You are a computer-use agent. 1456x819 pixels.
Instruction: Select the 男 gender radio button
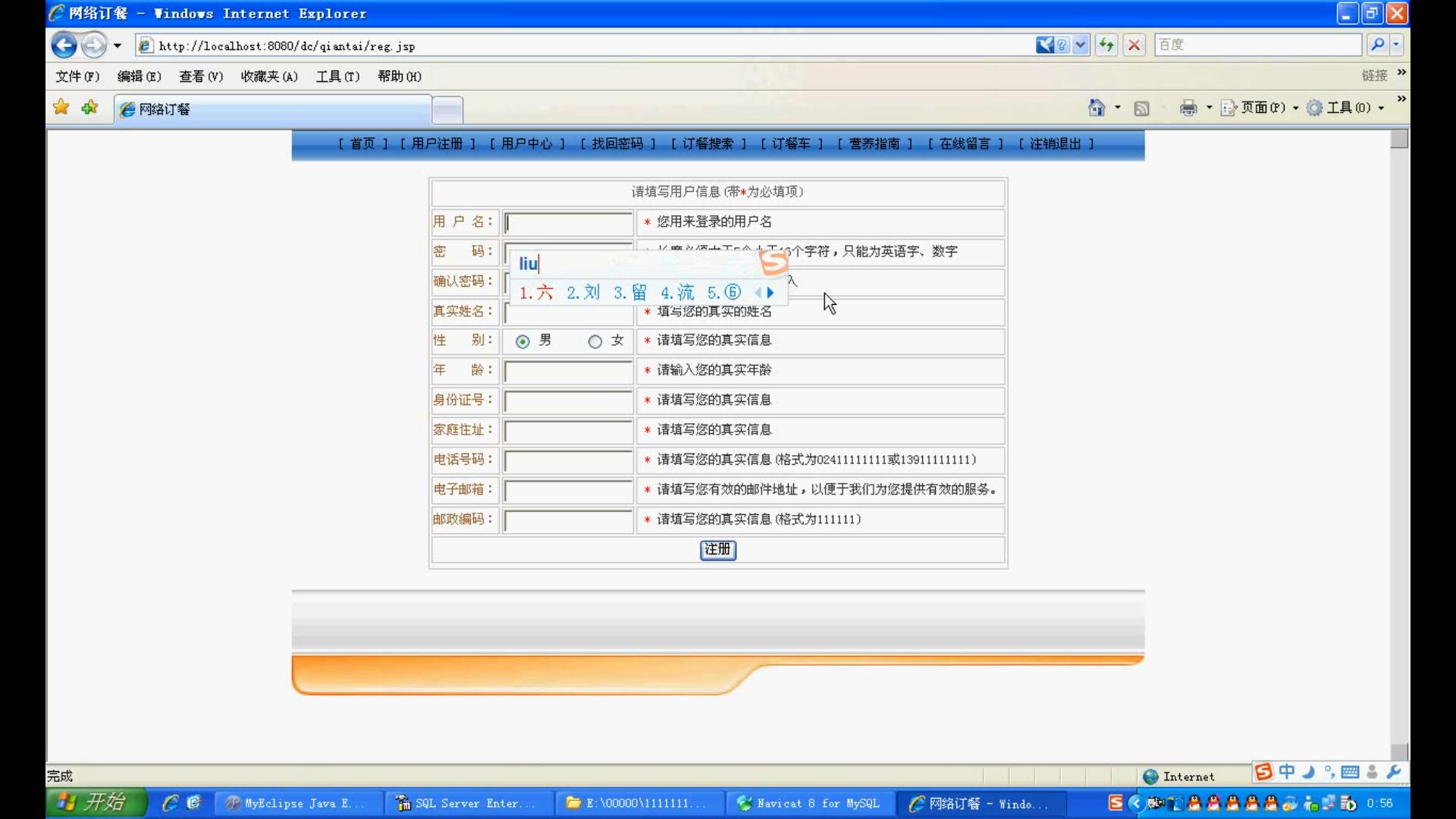522,342
